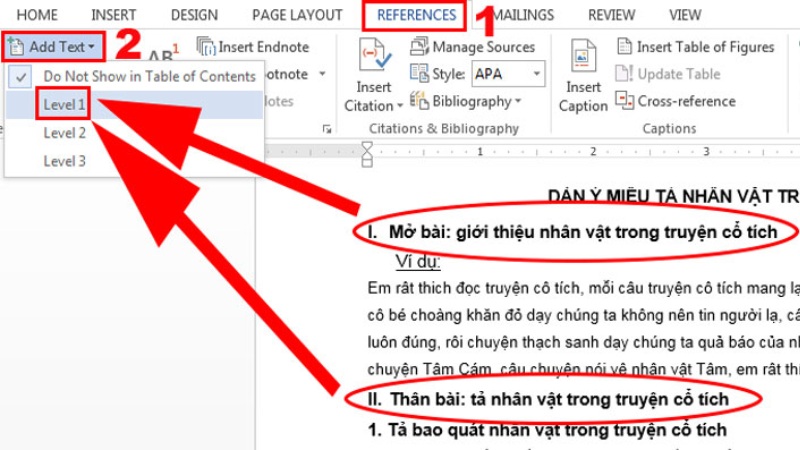Open the DESIGN ribbon tab
Screen dimensions: 800x450
click(x=194, y=15)
